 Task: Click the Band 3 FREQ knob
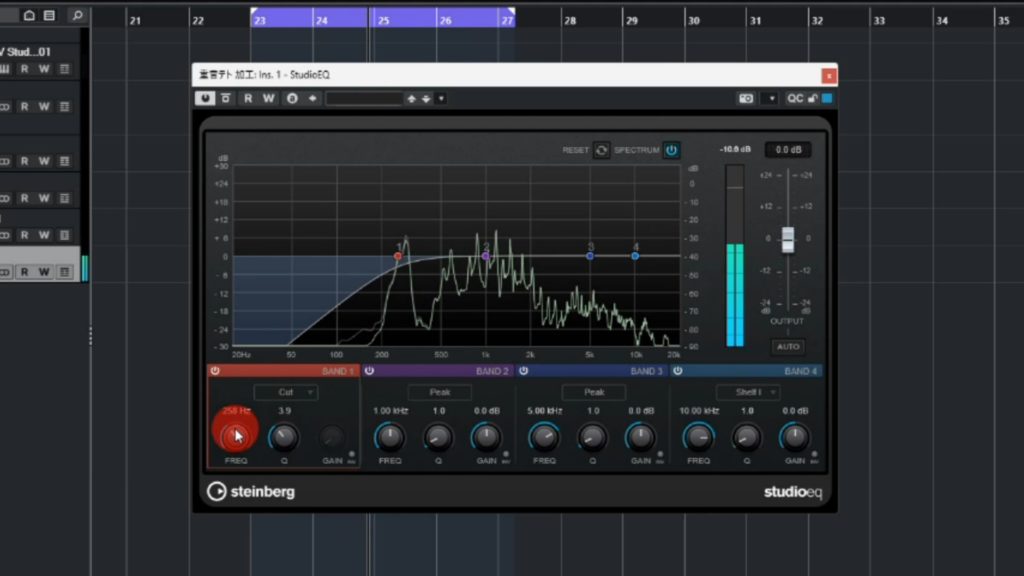click(544, 437)
